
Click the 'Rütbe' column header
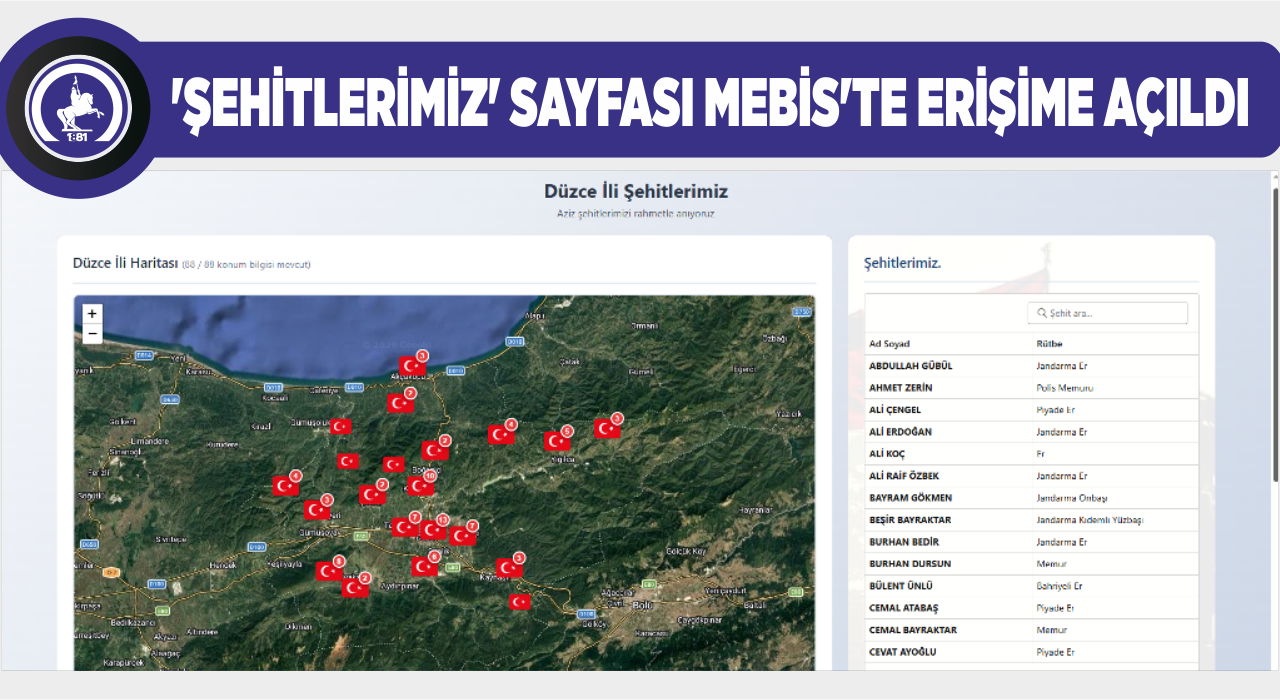click(x=1049, y=344)
